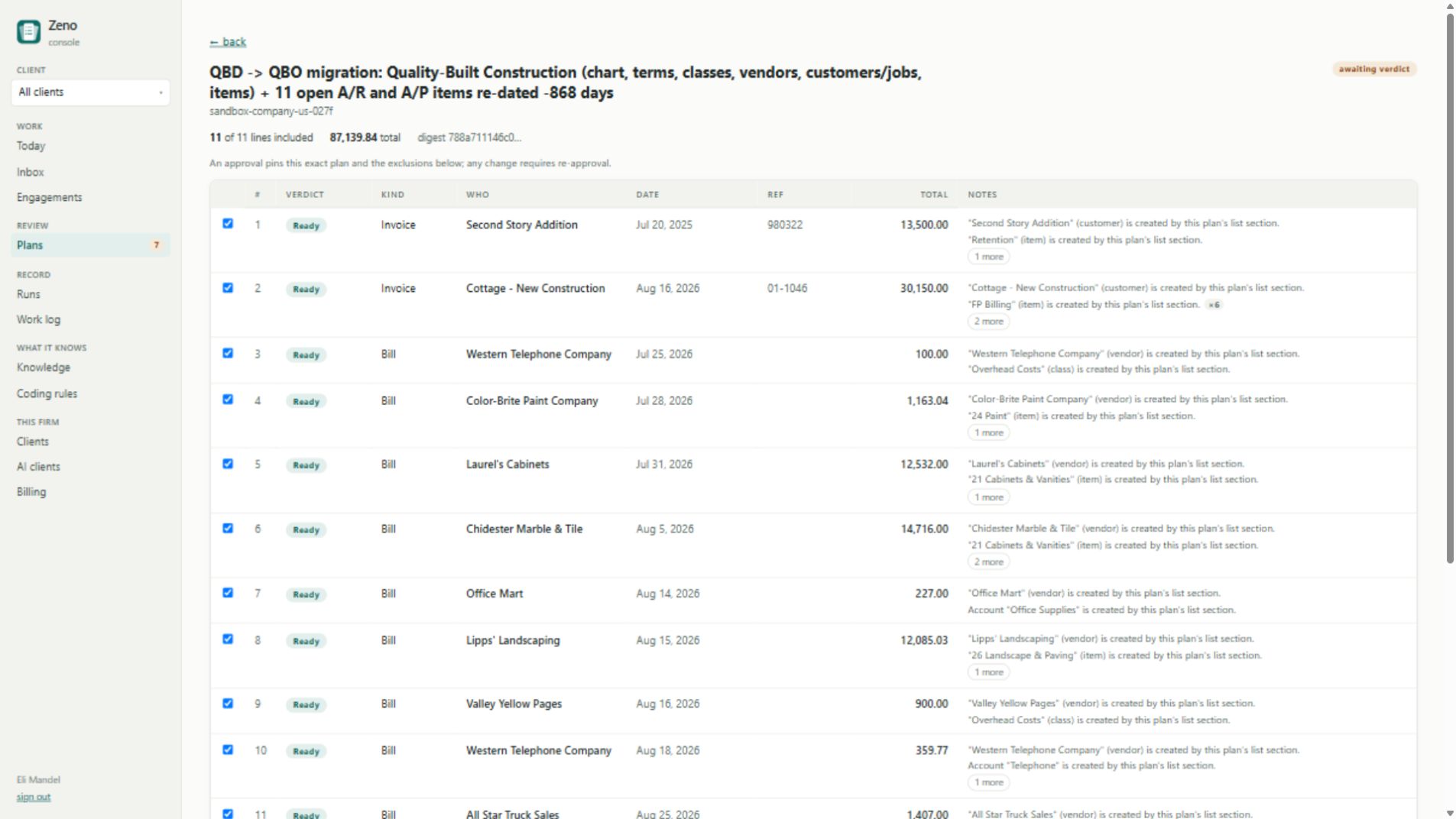Screen dimensions: 1456x819
Task: Select Plans in the sidebar
Action: pyautogui.click(x=90, y=245)
